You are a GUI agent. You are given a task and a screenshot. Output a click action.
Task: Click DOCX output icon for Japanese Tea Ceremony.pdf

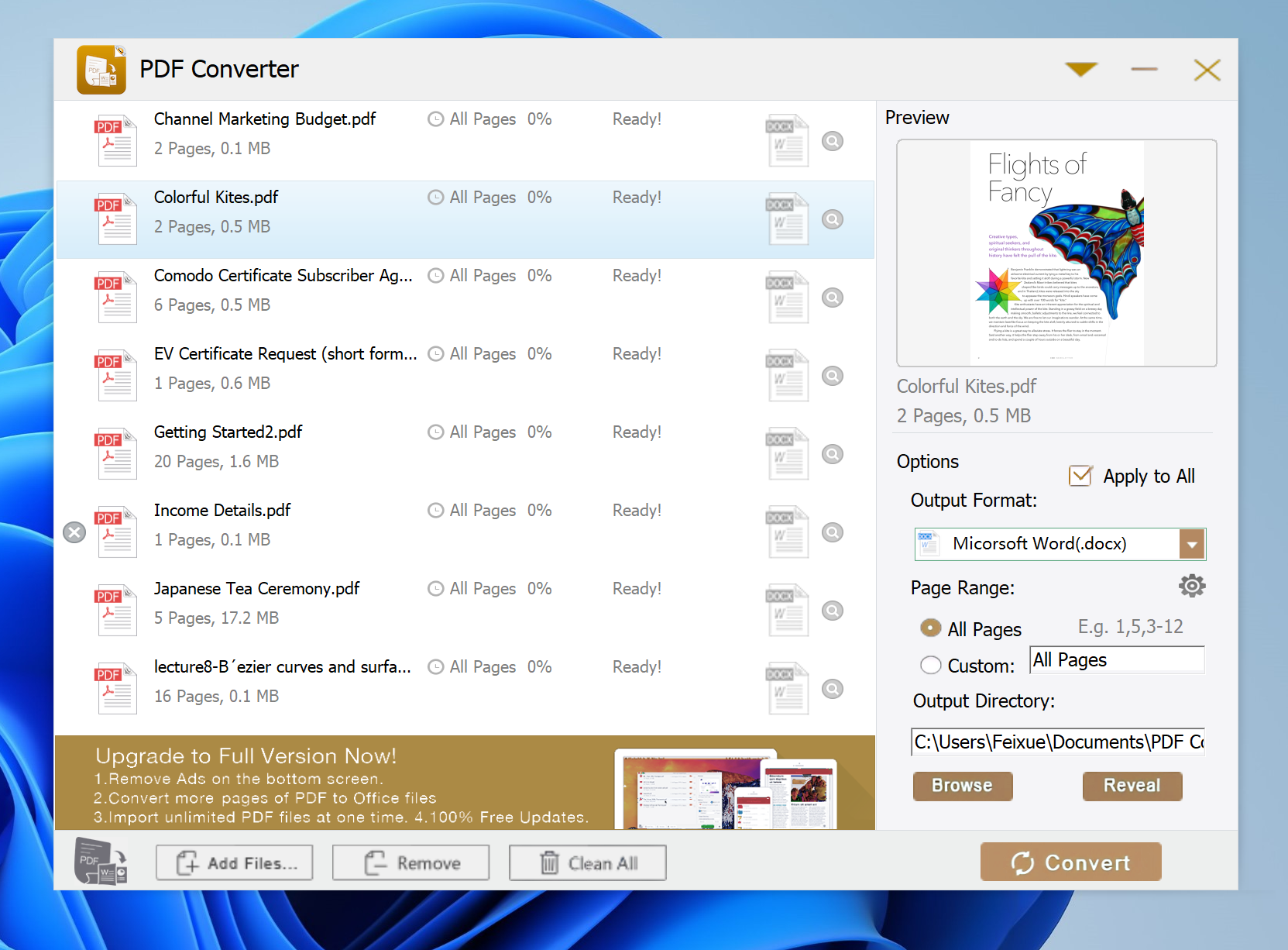(788, 610)
